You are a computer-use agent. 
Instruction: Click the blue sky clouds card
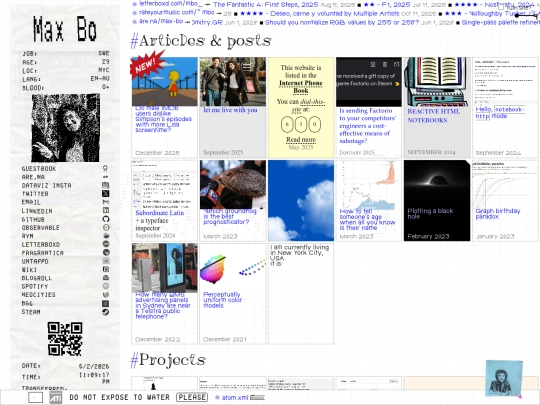301,200
